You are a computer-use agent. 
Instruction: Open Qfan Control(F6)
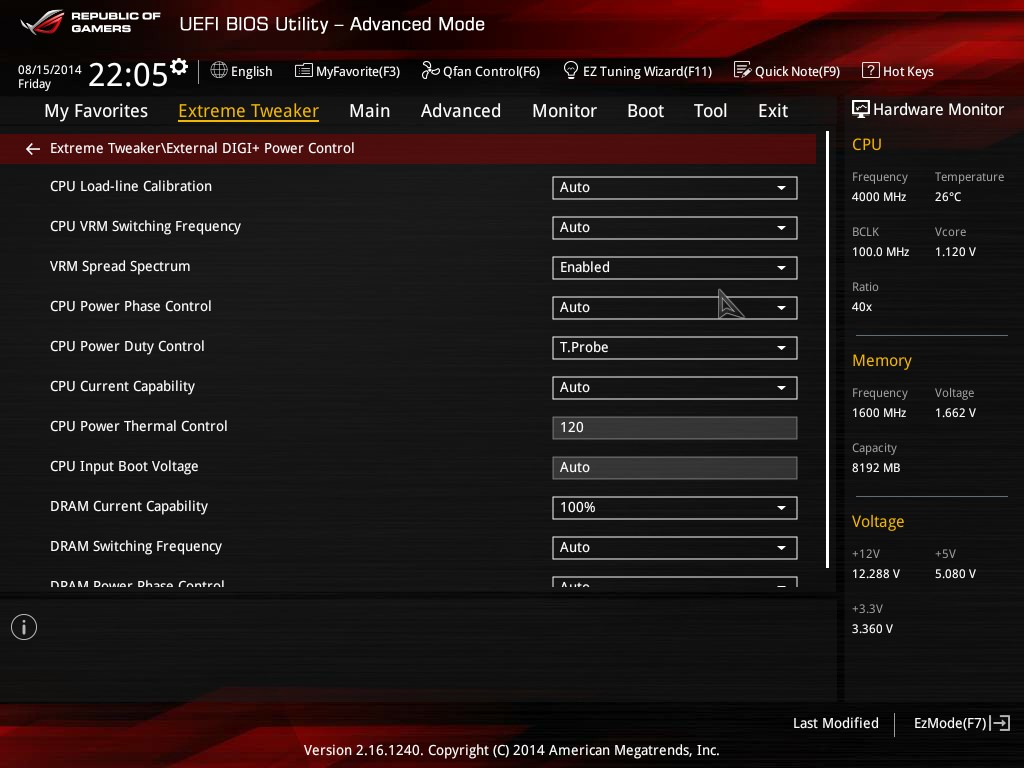tap(481, 71)
